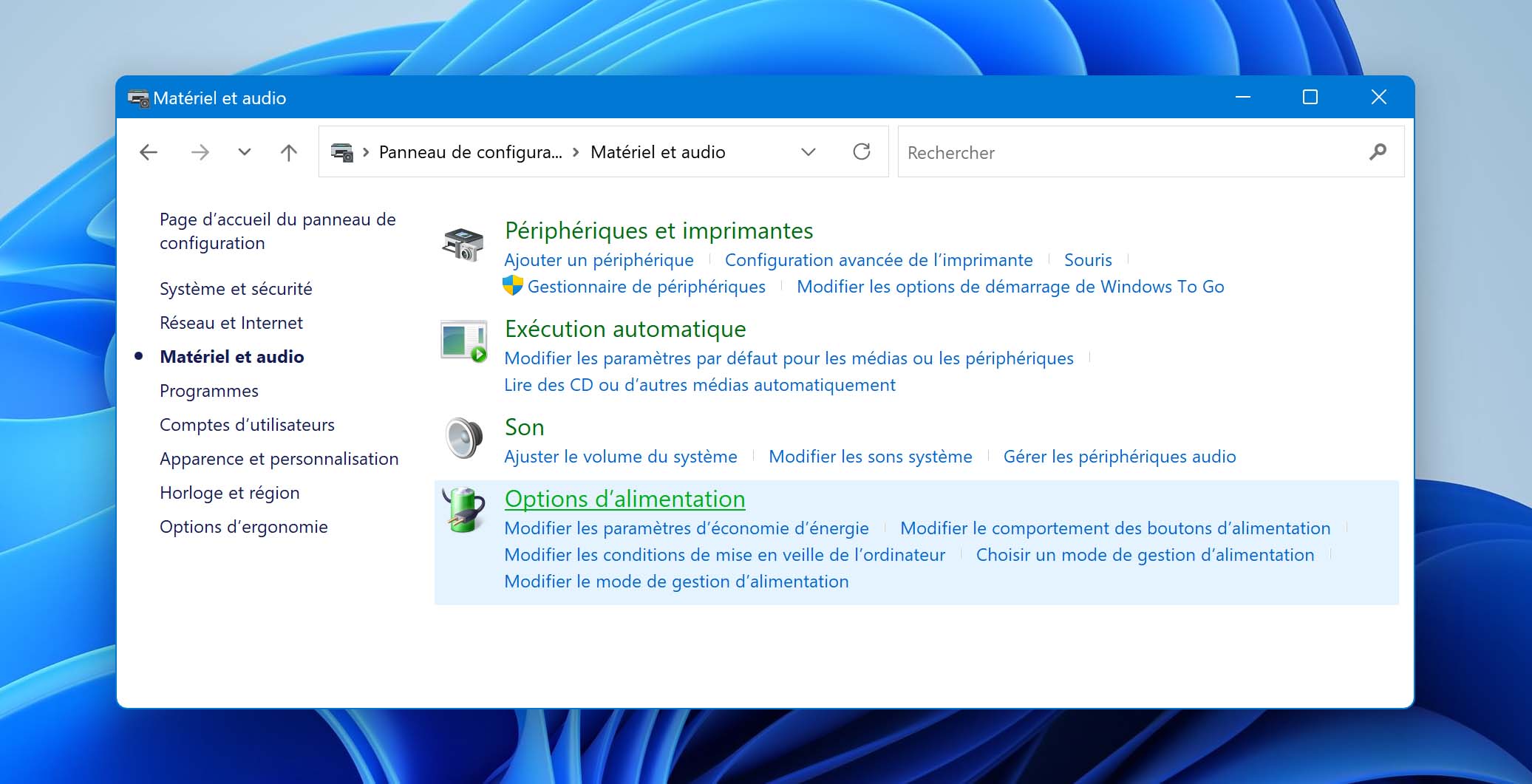Expand chevron before Matériel et audio breadcrumb
Image resolution: width=1532 pixels, height=784 pixels.
click(576, 152)
